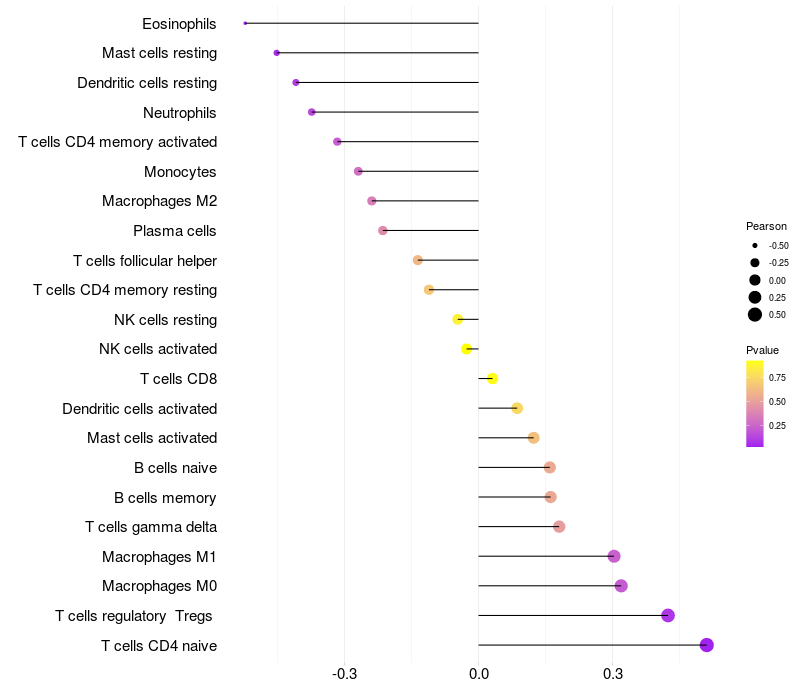800x700 pixels.
Task: Select the T cells CD4 naive dot
Action: [707, 645]
